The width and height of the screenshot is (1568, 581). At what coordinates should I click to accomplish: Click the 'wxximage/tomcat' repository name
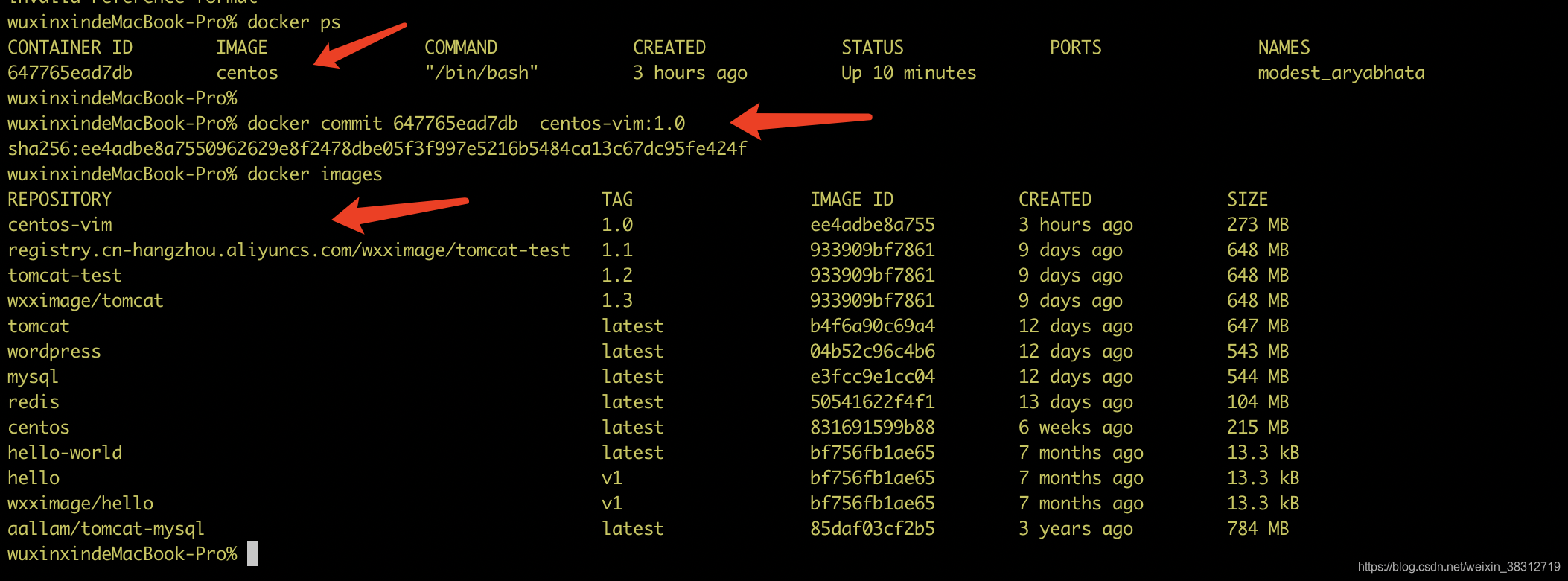point(85,301)
